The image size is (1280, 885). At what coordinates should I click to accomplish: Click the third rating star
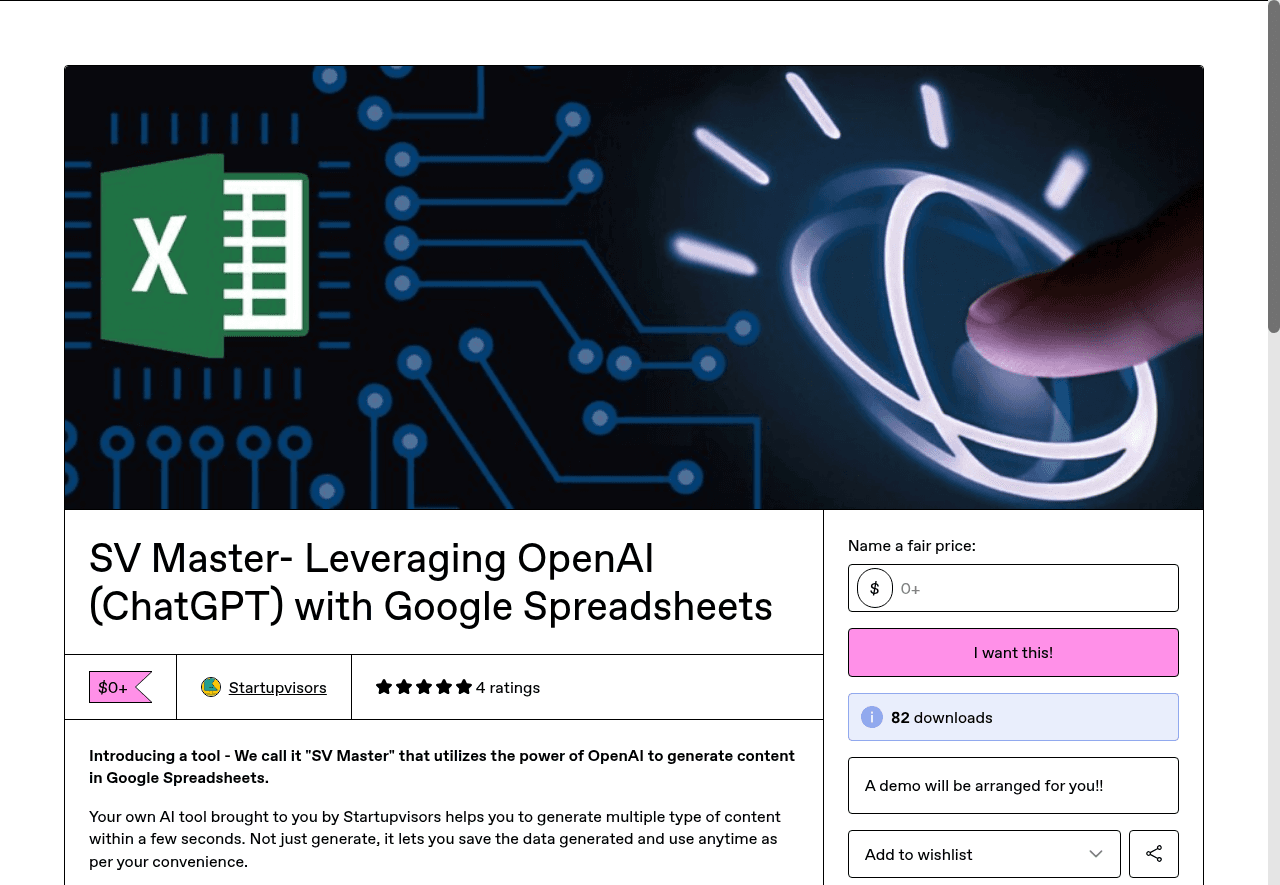[x=424, y=687]
